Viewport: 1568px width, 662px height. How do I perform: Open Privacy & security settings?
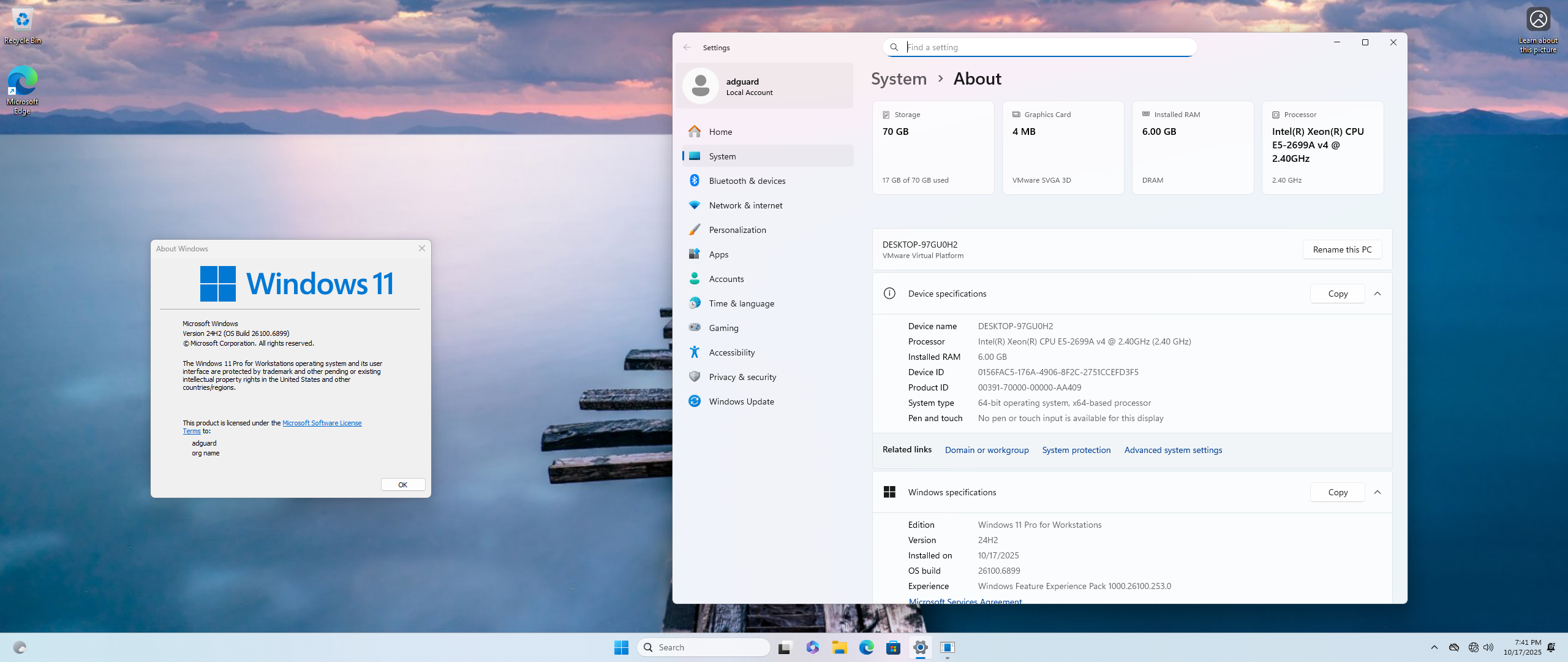click(742, 377)
